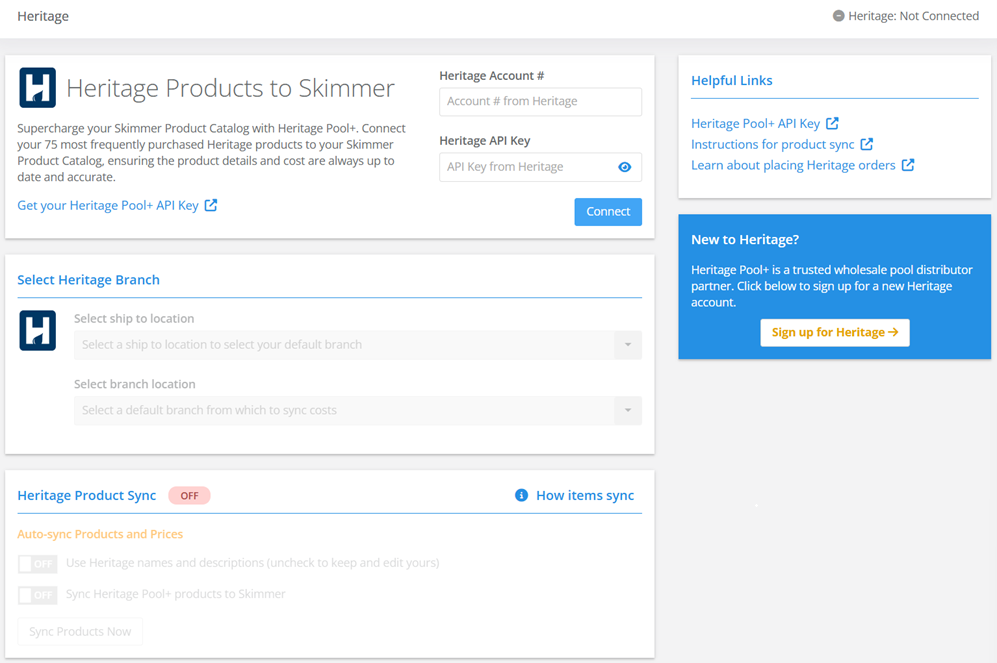The image size is (997, 663).
Task: Focus the Heritage API Key input field
Action: [x=540, y=167]
